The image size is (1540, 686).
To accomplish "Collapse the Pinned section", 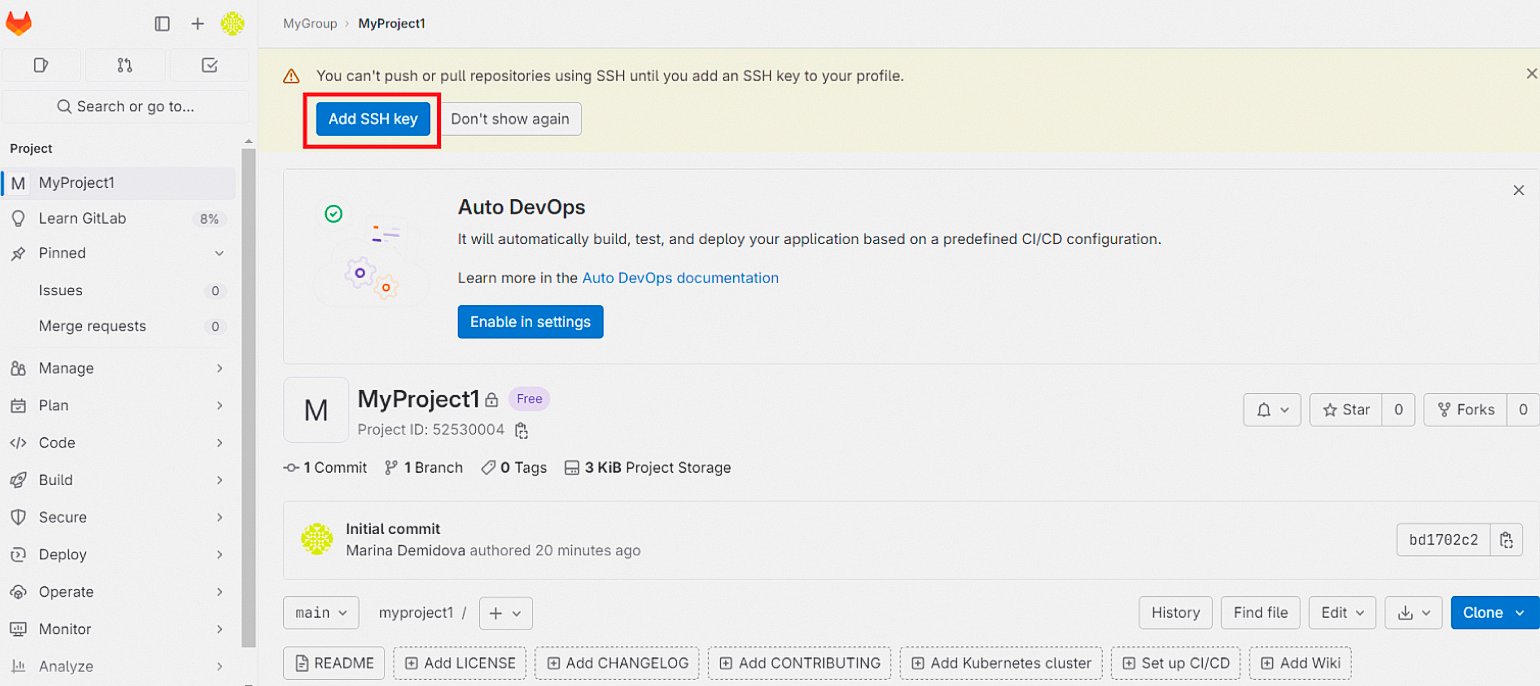I will pos(120,253).
